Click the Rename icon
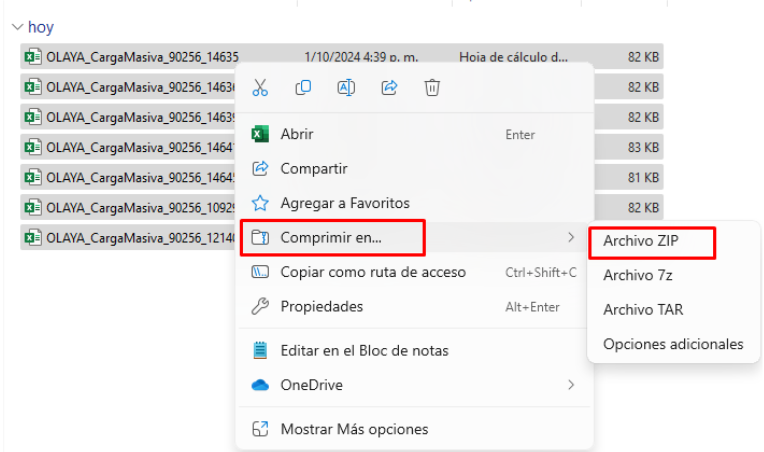The image size is (764, 452). (x=346, y=88)
